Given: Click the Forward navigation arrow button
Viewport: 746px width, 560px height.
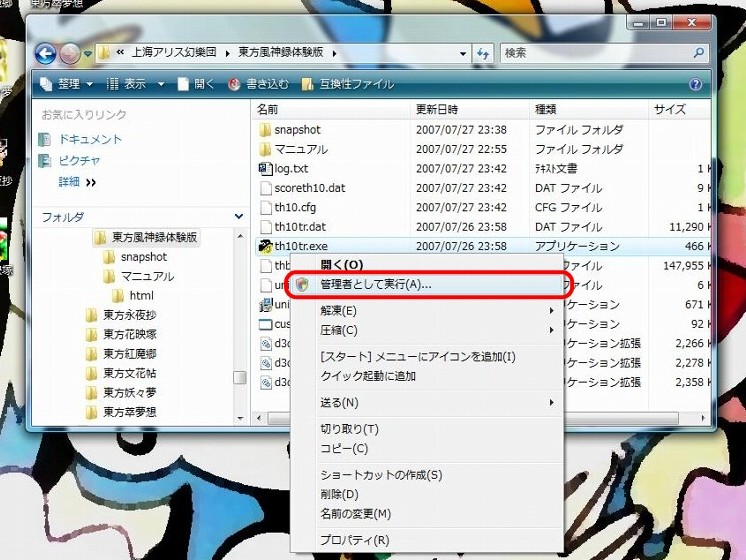Looking at the screenshot, I should 70,54.
